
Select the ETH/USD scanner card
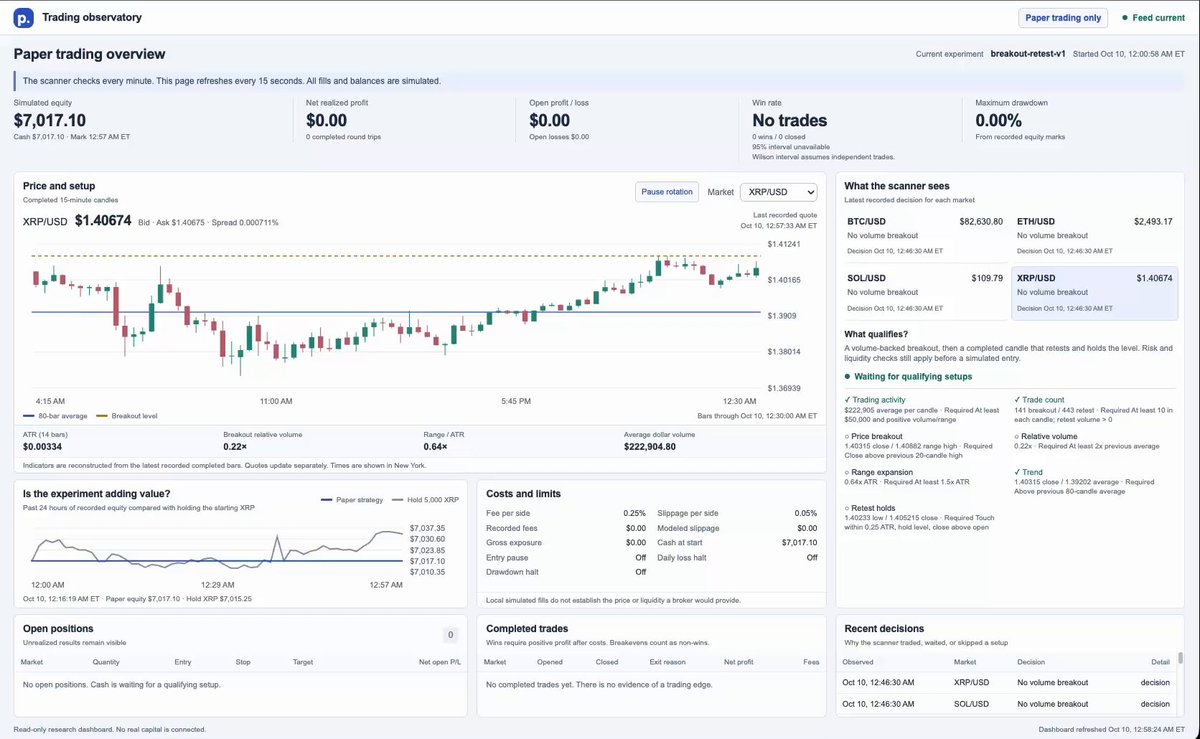[x=1095, y=234]
